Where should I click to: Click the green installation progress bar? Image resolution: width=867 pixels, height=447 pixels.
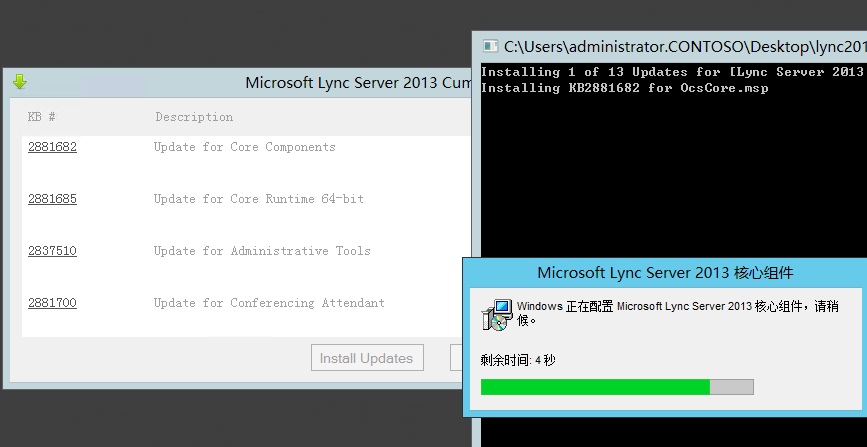coord(617,387)
